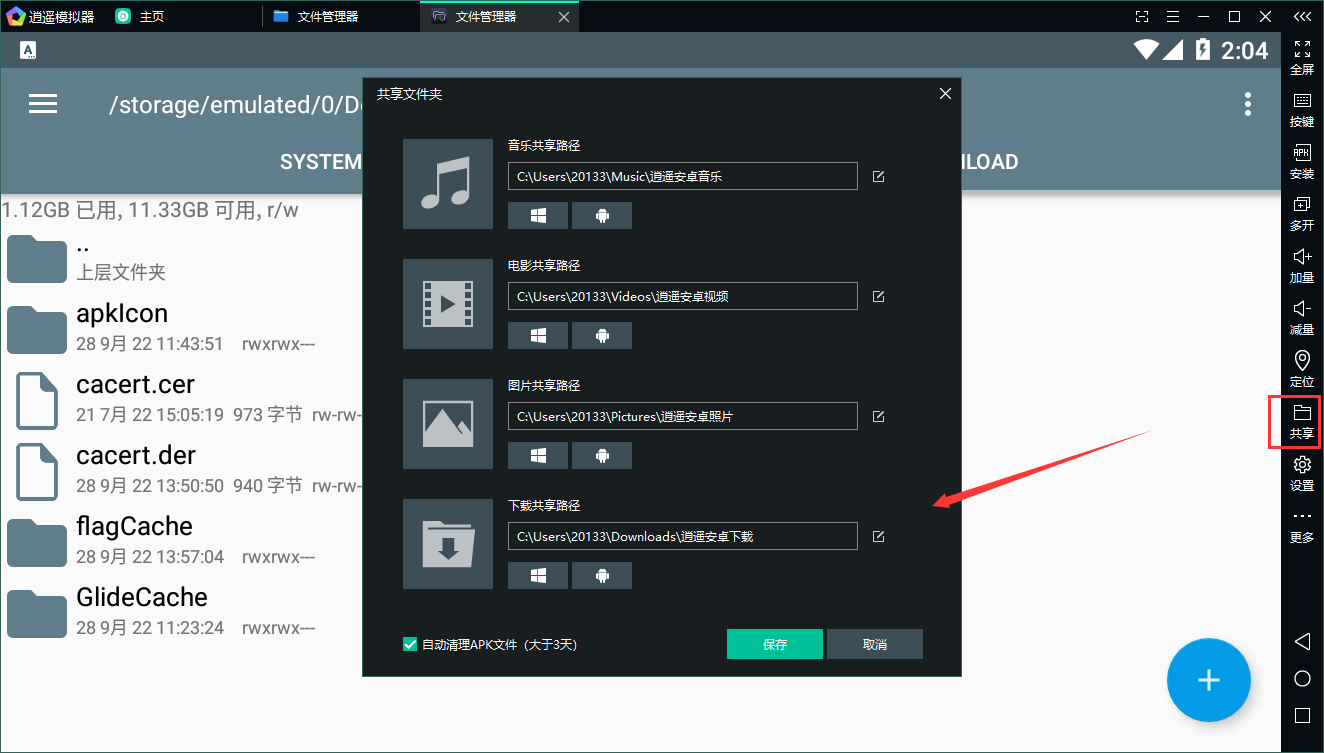The height and width of the screenshot is (753, 1324).
Task: Edit the picture share path
Action: [879, 416]
